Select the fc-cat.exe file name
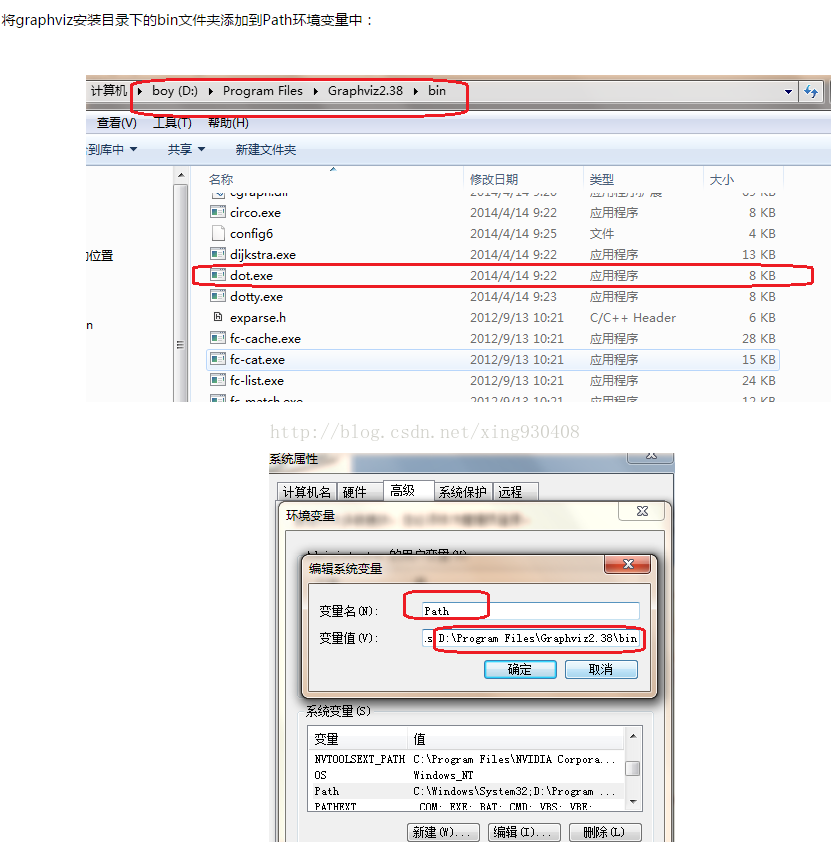Viewport: 831px width, 842px height. coord(257,359)
